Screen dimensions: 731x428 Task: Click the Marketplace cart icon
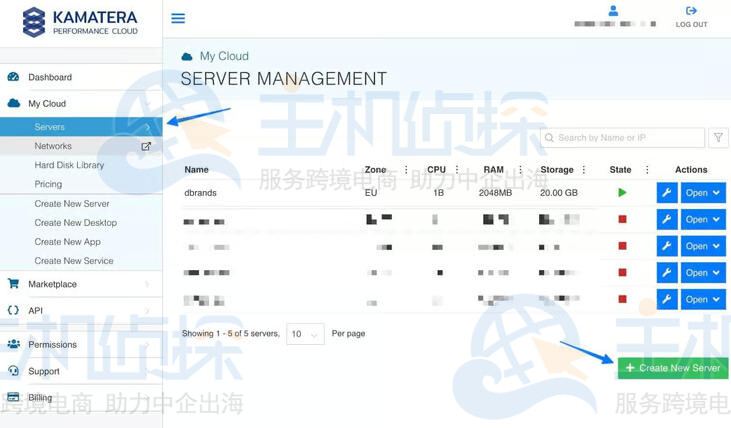(14, 283)
